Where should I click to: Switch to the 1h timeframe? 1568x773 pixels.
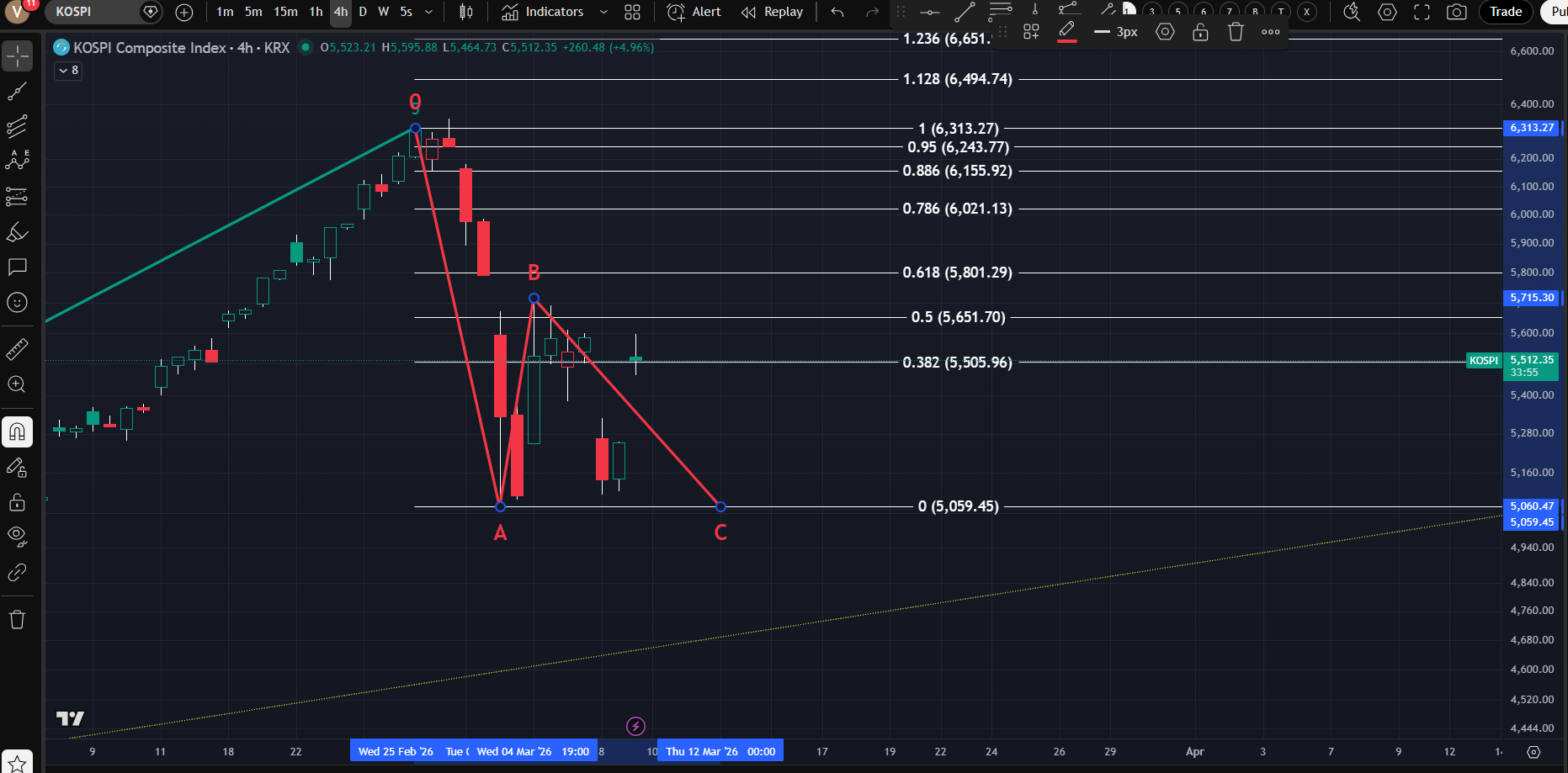click(316, 12)
